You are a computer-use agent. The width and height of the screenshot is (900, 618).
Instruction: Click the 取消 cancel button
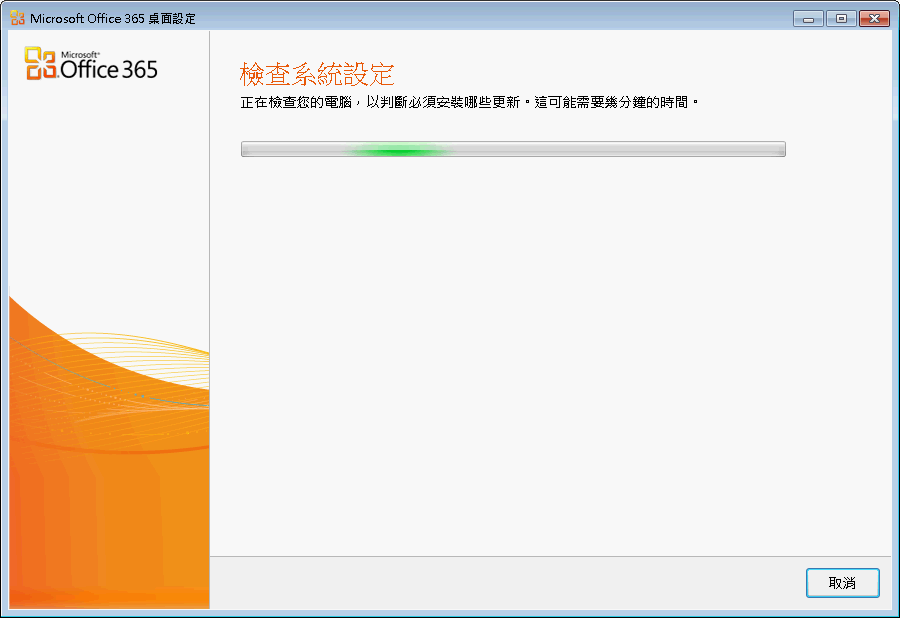842,583
